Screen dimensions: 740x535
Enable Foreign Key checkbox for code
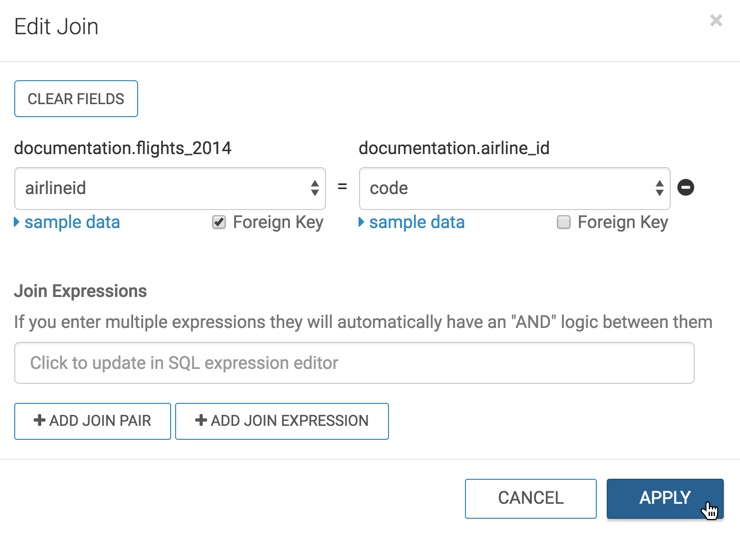click(x=564, y=223)
